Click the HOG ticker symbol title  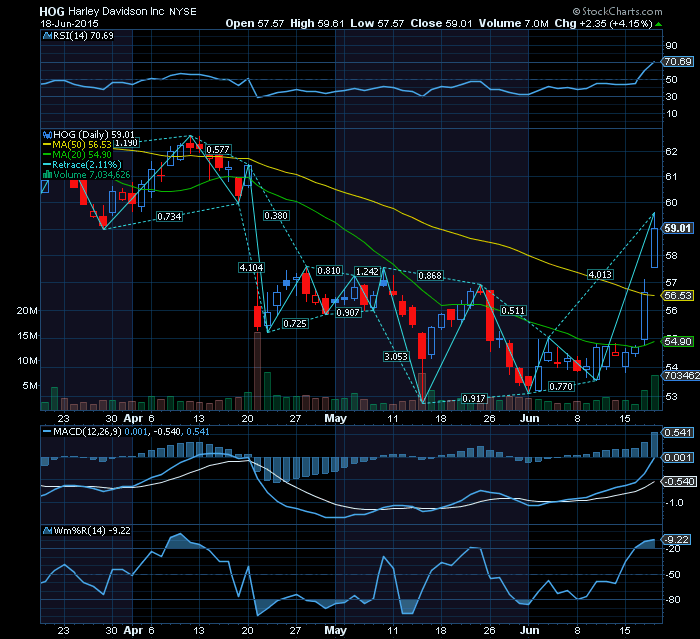(52, 12)
